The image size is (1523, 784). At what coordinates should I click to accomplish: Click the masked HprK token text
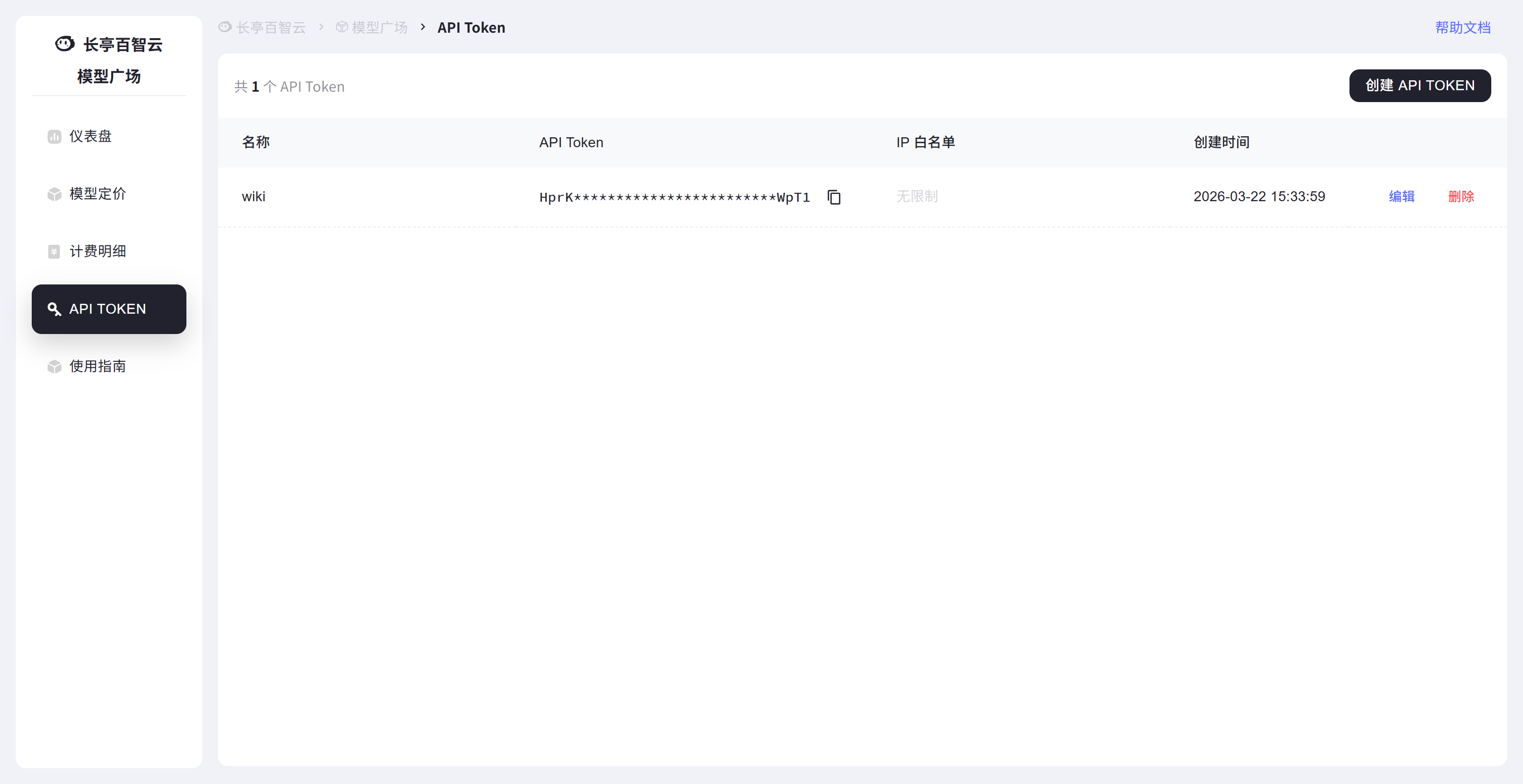click(x=674, y=197)
